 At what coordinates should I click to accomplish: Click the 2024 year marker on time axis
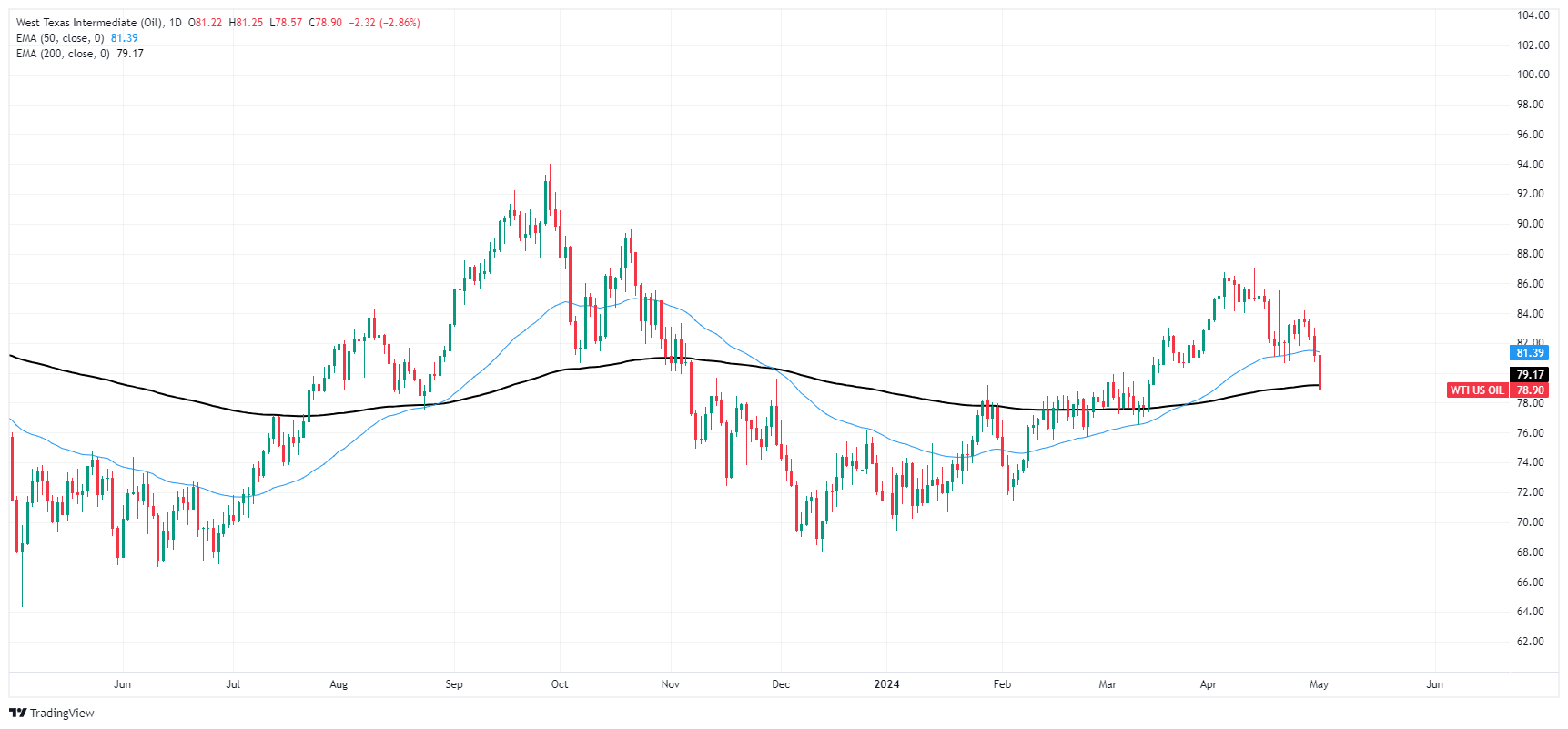(x=886, y=684)
